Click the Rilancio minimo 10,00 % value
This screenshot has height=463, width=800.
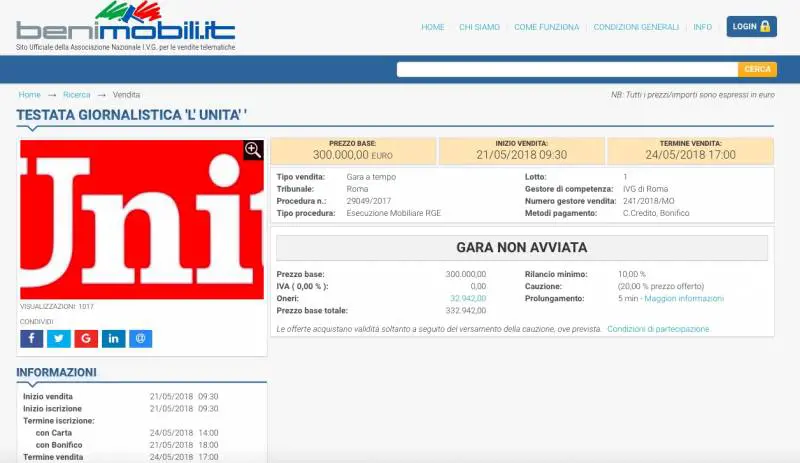(x=632, y=275)
